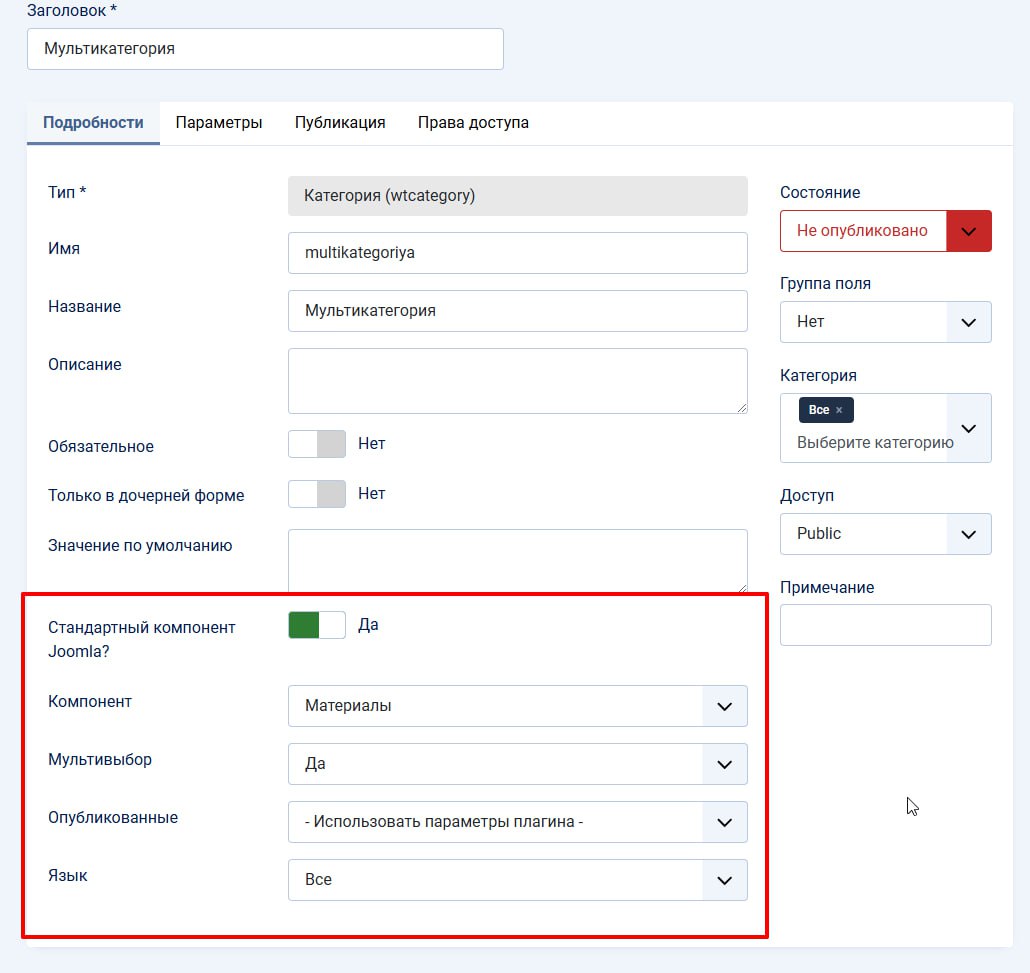Click the Имя field with multikategoriya
Image resolution: width=1030 pixels, height=973 pixels.
pos(518,253)
